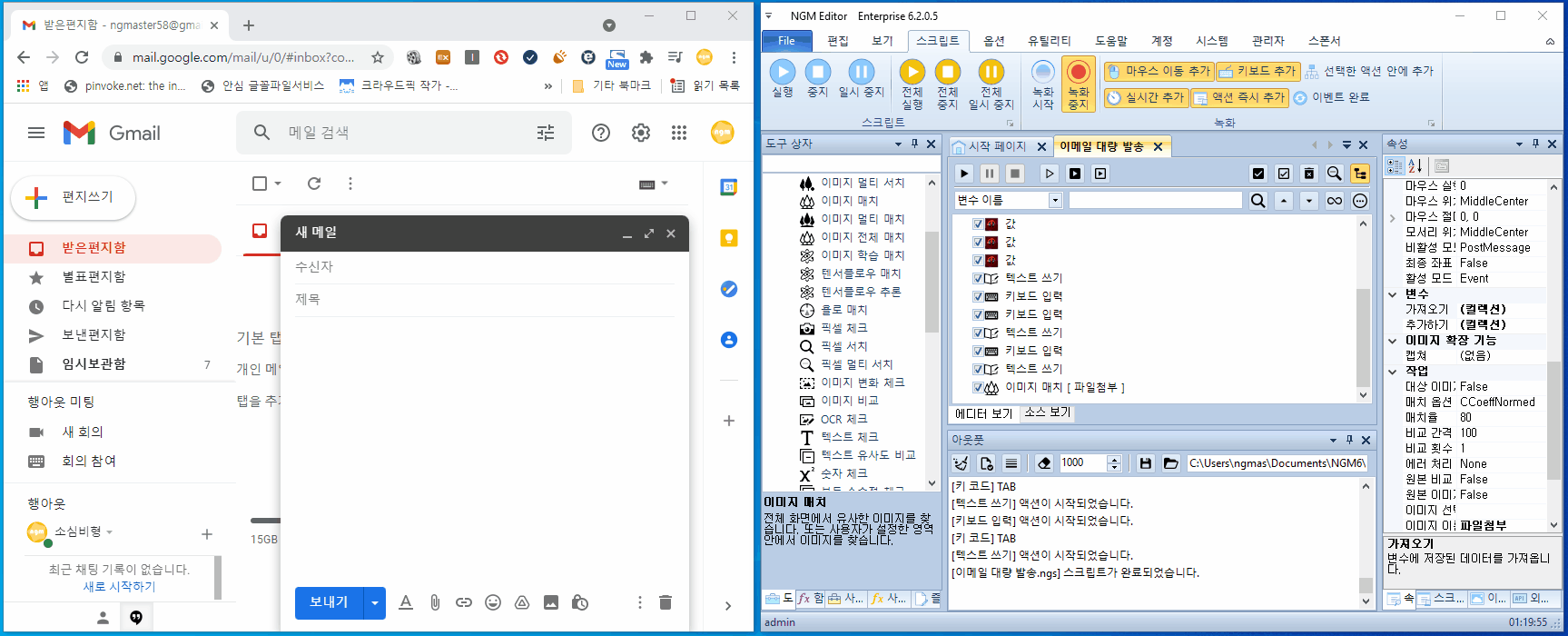Click 일시 중지 pause script ribbon button
The image size is (1568, 636).
click(861, 79)
